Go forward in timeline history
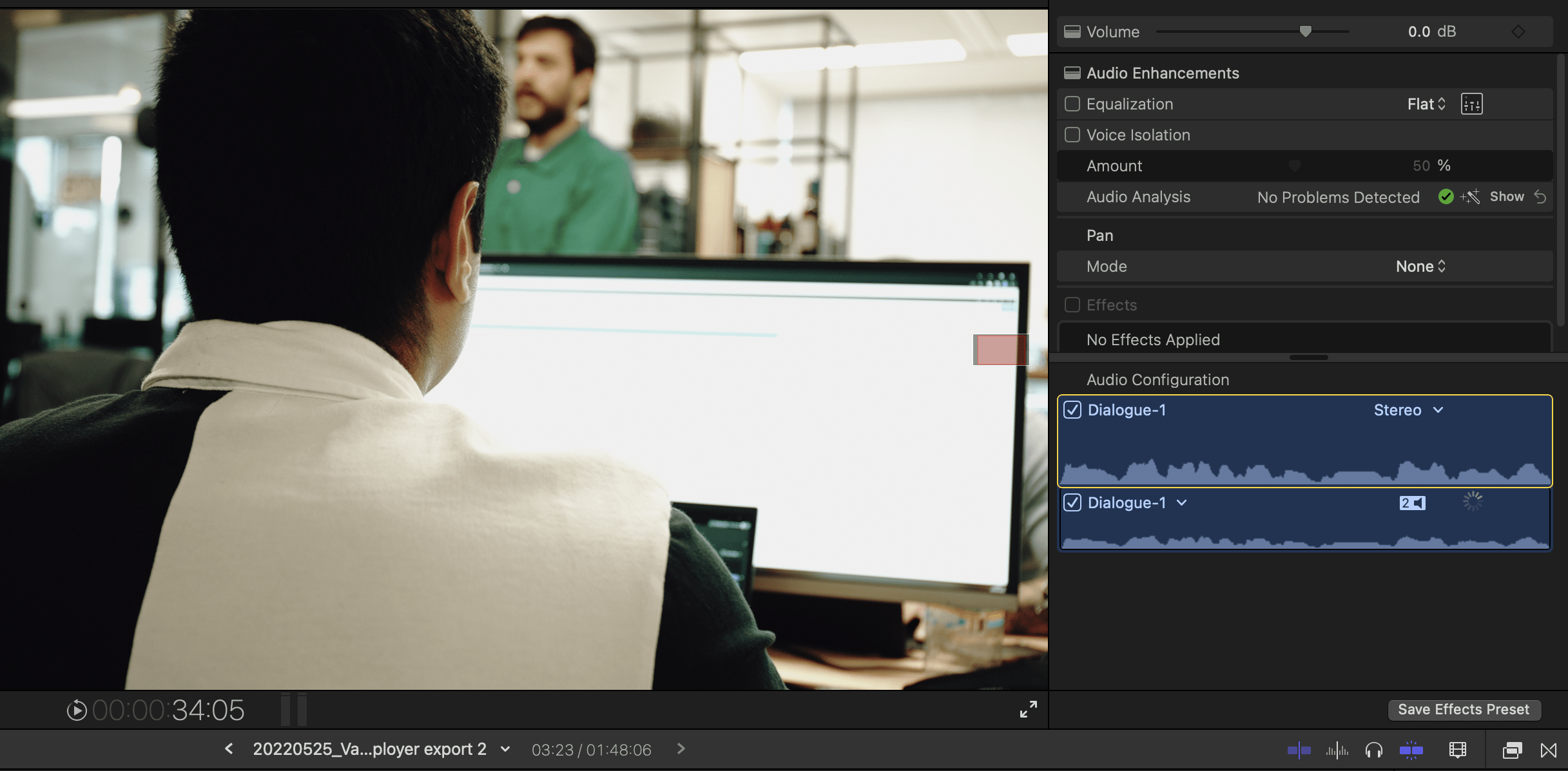1568x771 pixels. click(x=681, y=748)
